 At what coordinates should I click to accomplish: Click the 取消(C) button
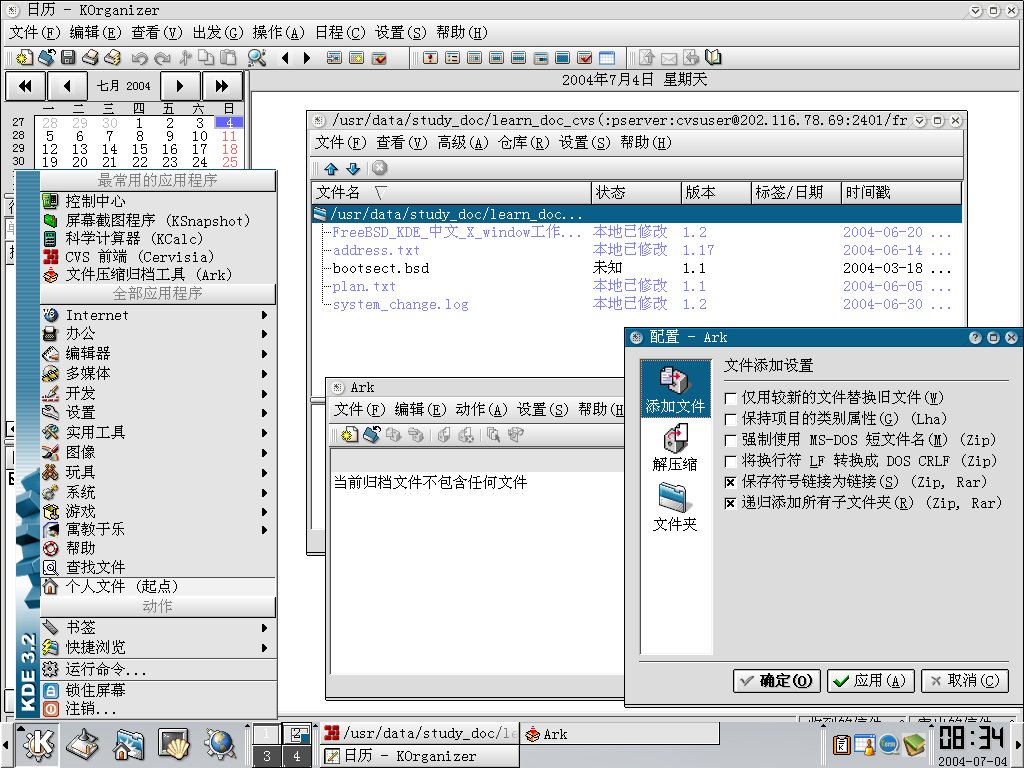(x=965, y=680)
